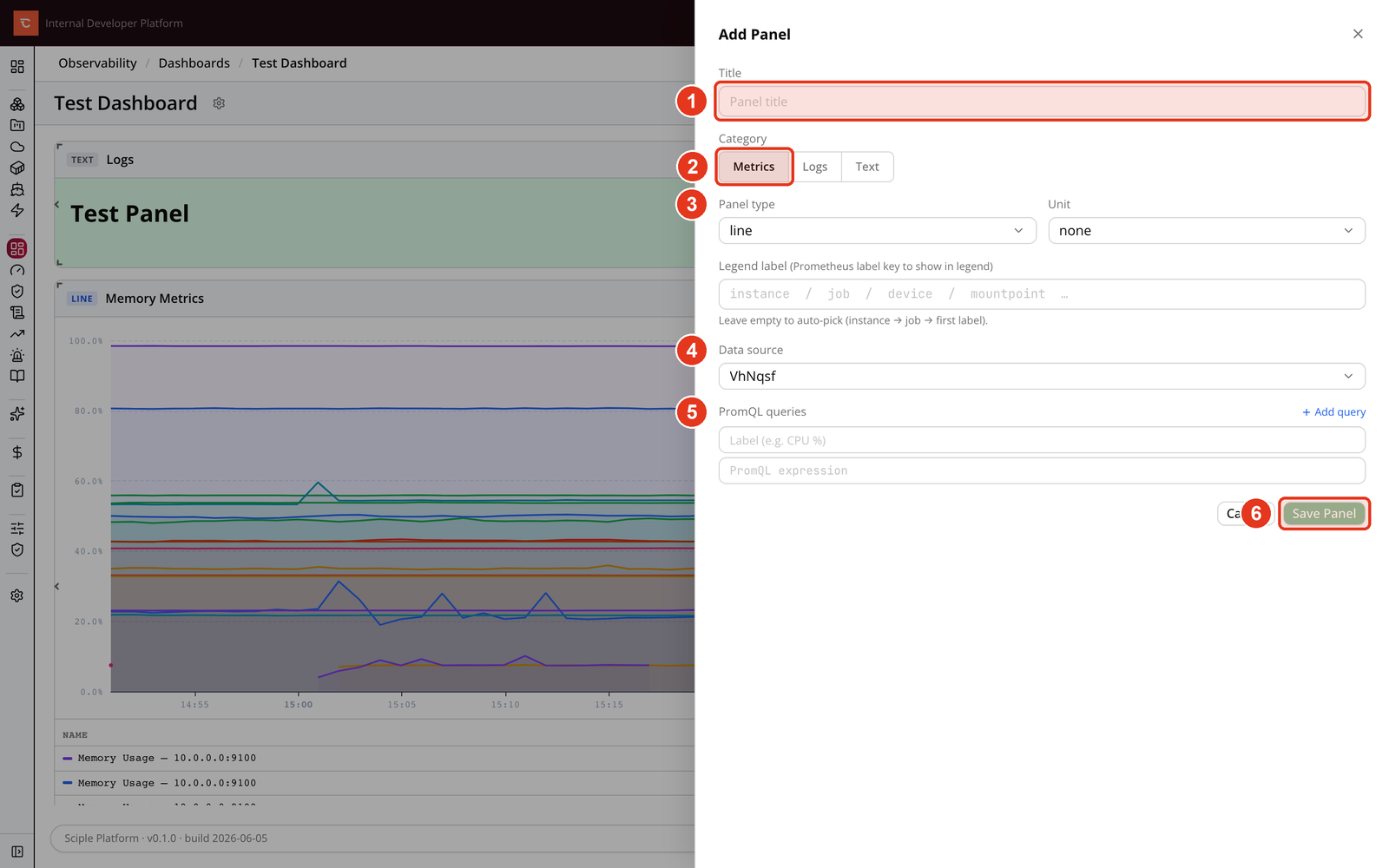The image size is (1389, 868).
Task: Select the highlighted red dashboards sidebar icon
Action: (x=17, y=248)
